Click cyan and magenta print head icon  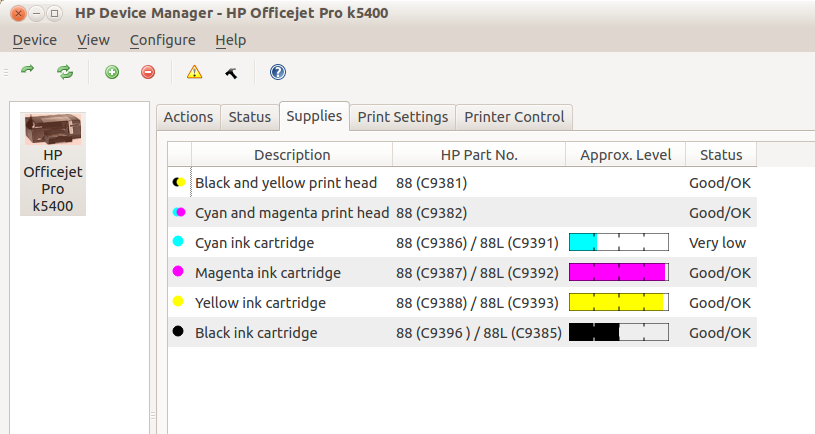[x=179, y=212]
